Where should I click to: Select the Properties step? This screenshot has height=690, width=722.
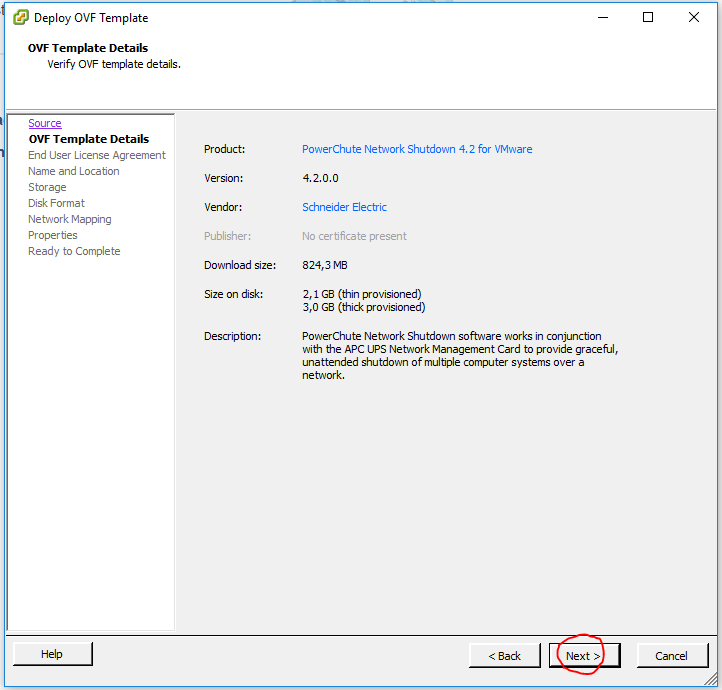52,235
